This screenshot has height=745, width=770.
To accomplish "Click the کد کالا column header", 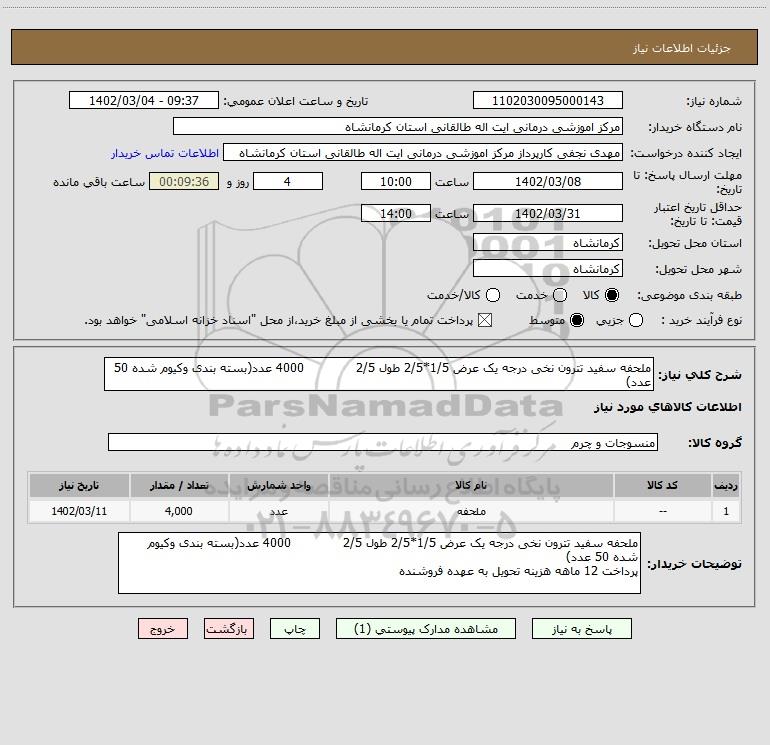I will pyautogui.click(x=662, y=485).
